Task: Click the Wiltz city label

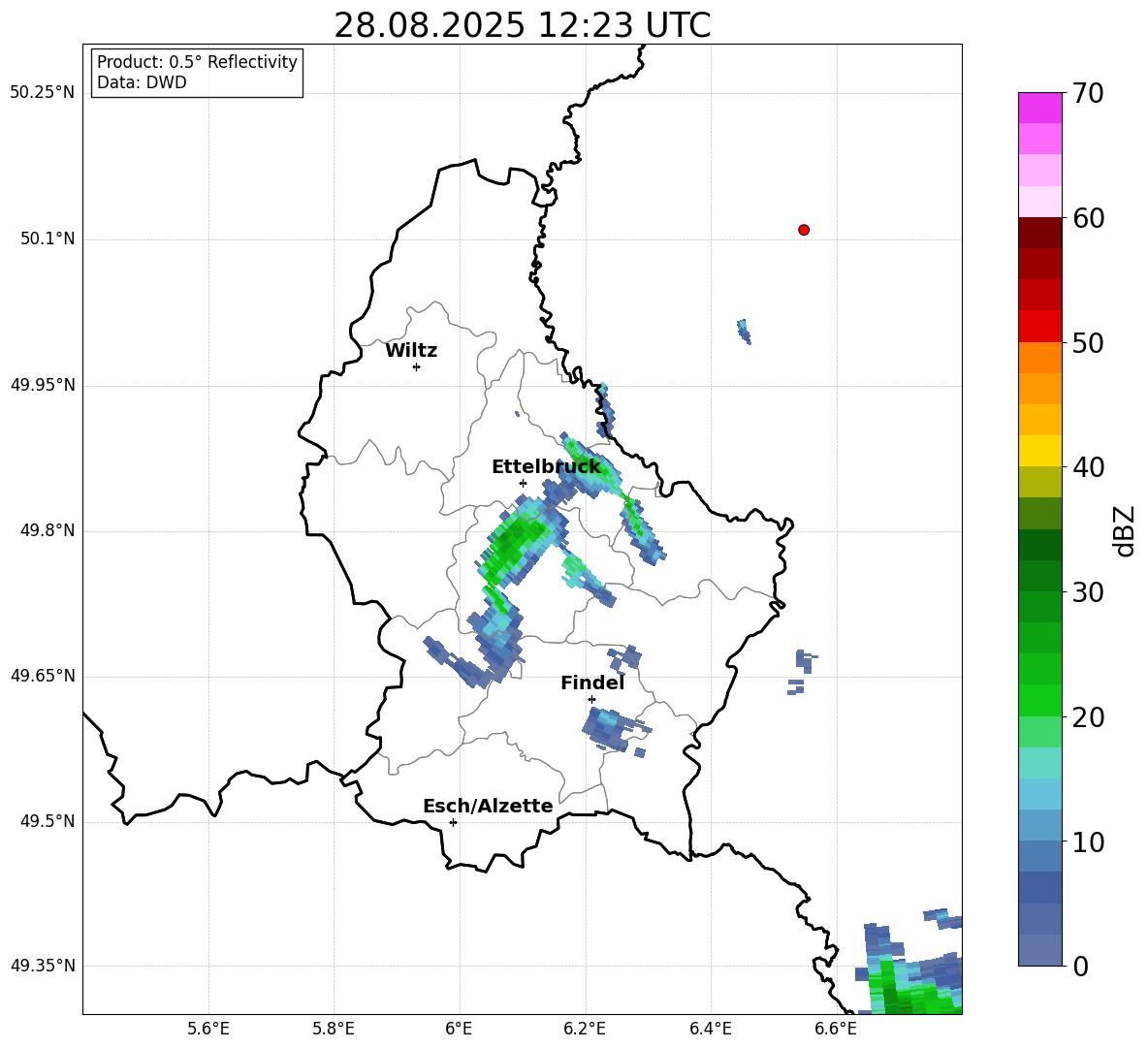Action: point(411,351)
